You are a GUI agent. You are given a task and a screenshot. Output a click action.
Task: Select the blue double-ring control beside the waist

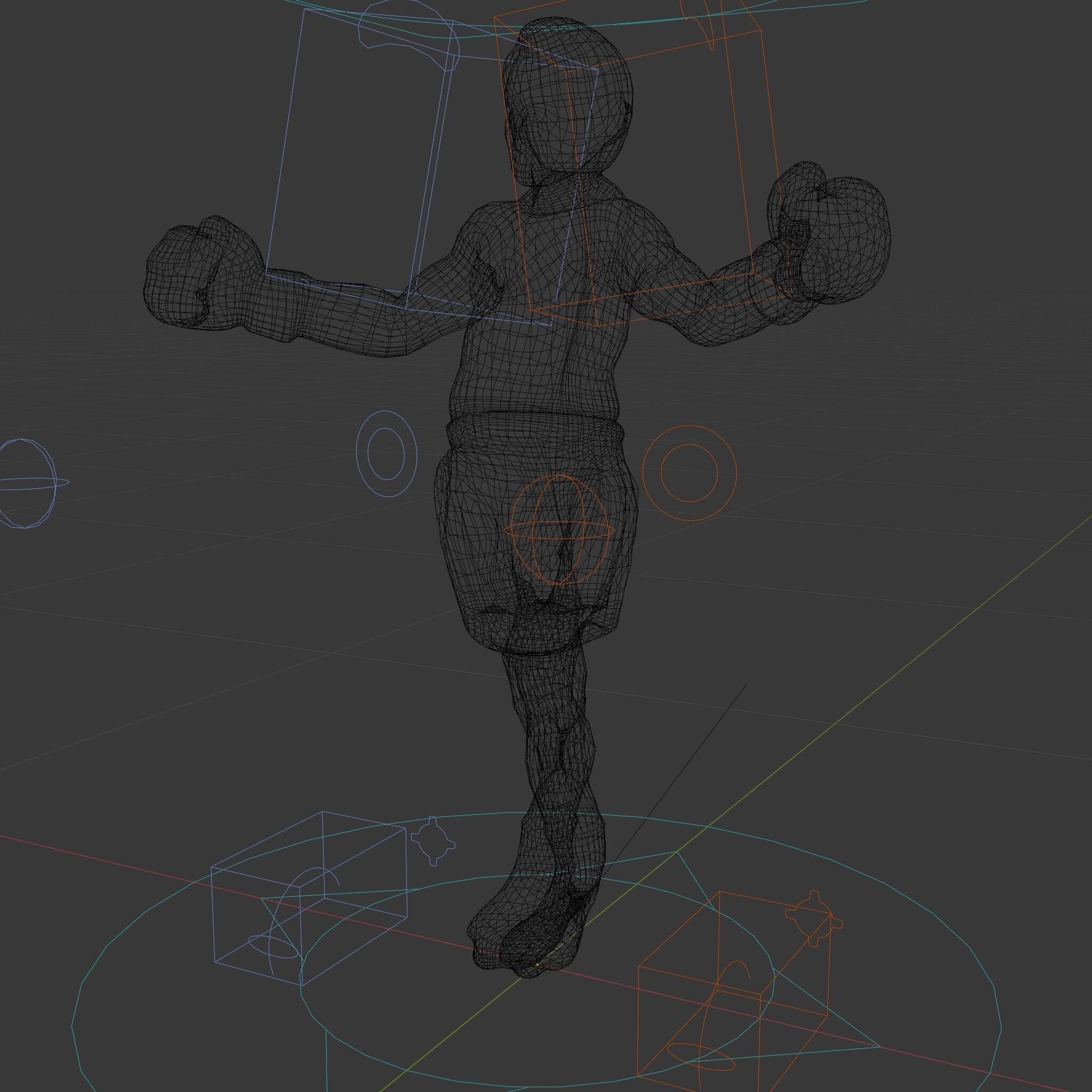(387, 454)
